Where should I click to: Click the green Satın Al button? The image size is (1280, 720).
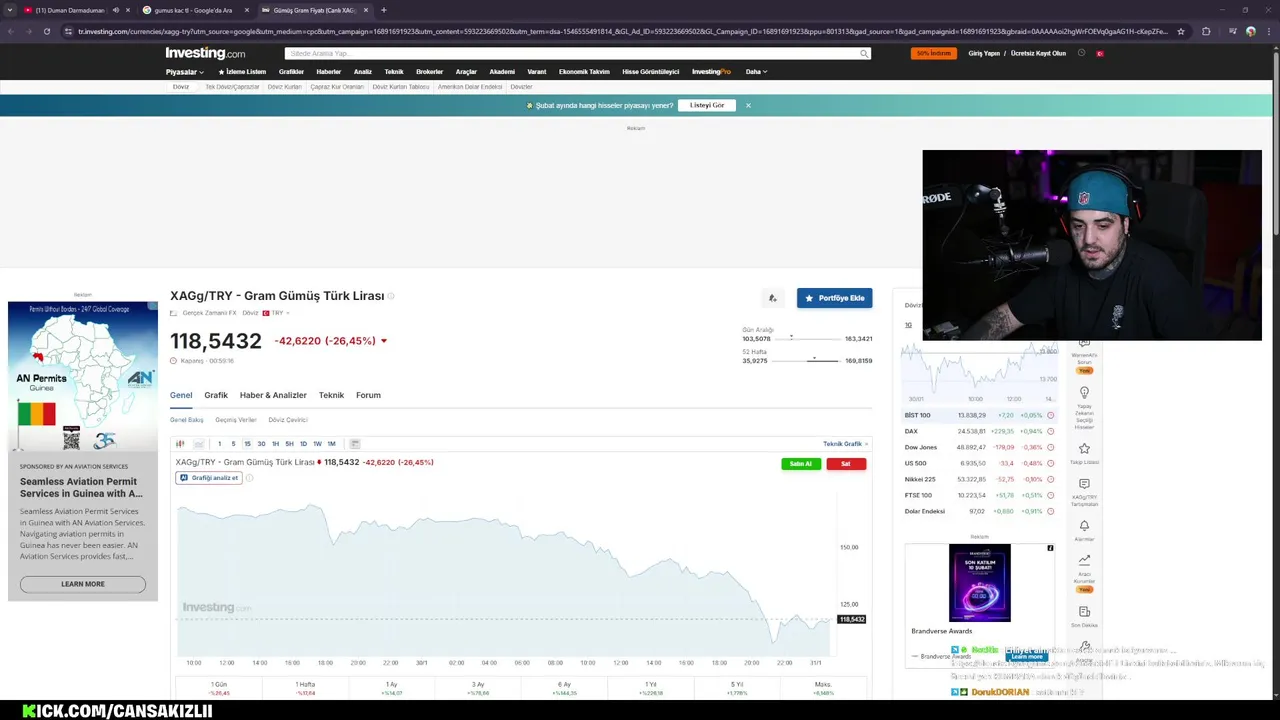pyautogui.click(x=801, y=464)
